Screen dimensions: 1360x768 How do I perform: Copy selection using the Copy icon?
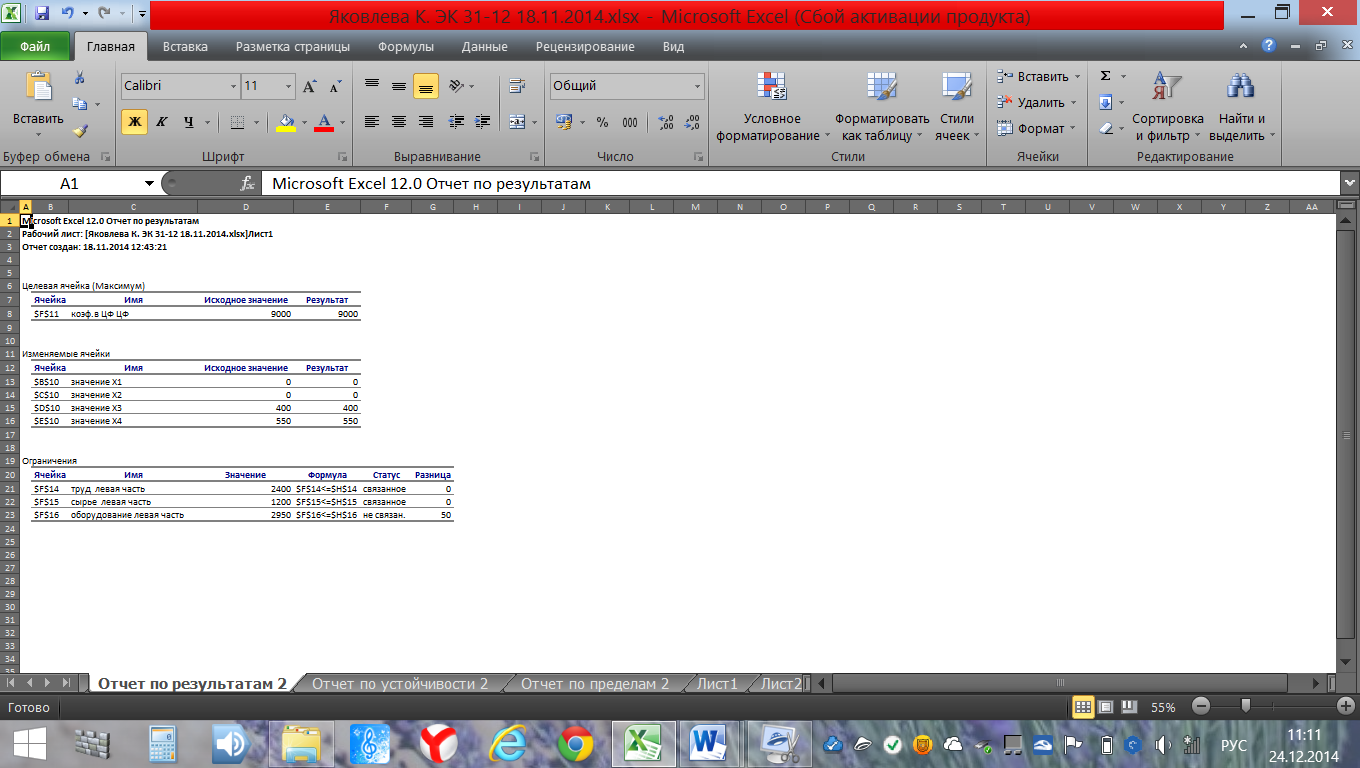(x=80, y=103)
